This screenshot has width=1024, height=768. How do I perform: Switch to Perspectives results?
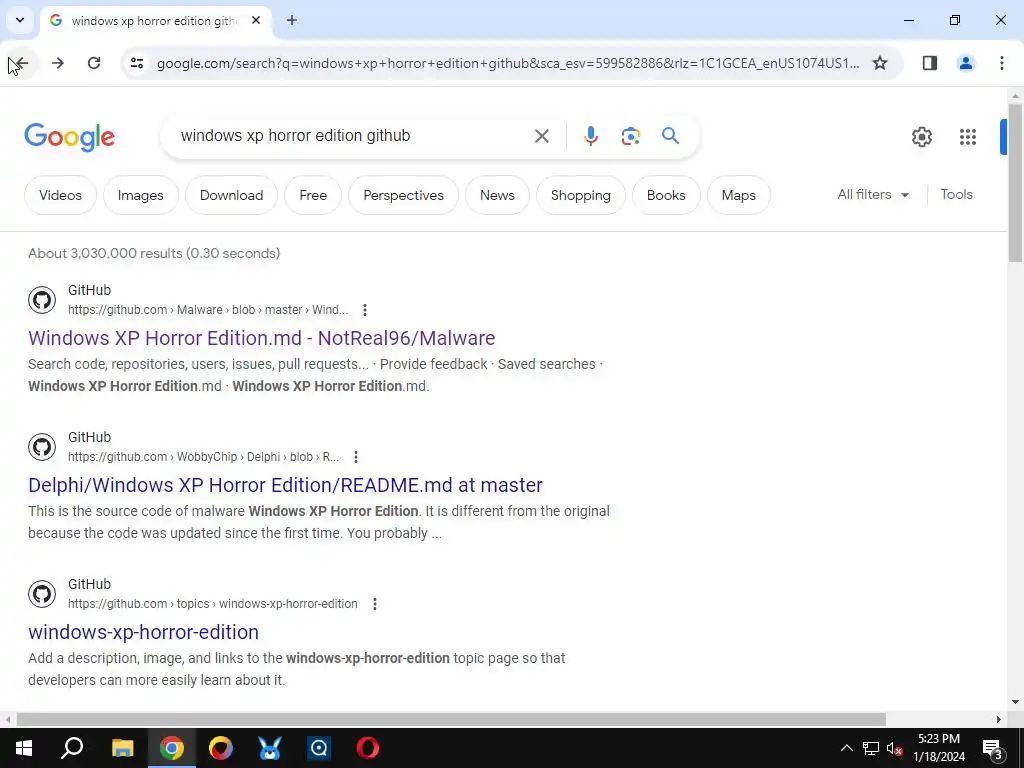[403, 195]
